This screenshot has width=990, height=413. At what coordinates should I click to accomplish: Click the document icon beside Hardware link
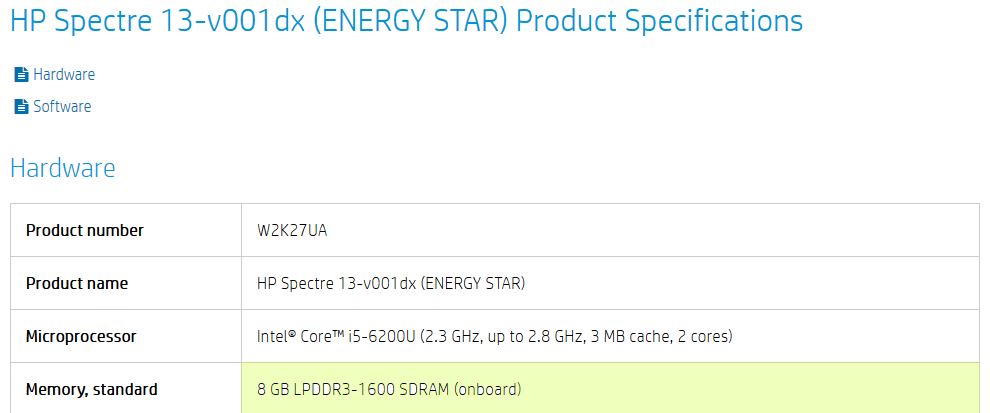pyautogui.click(x=20, y=74)
